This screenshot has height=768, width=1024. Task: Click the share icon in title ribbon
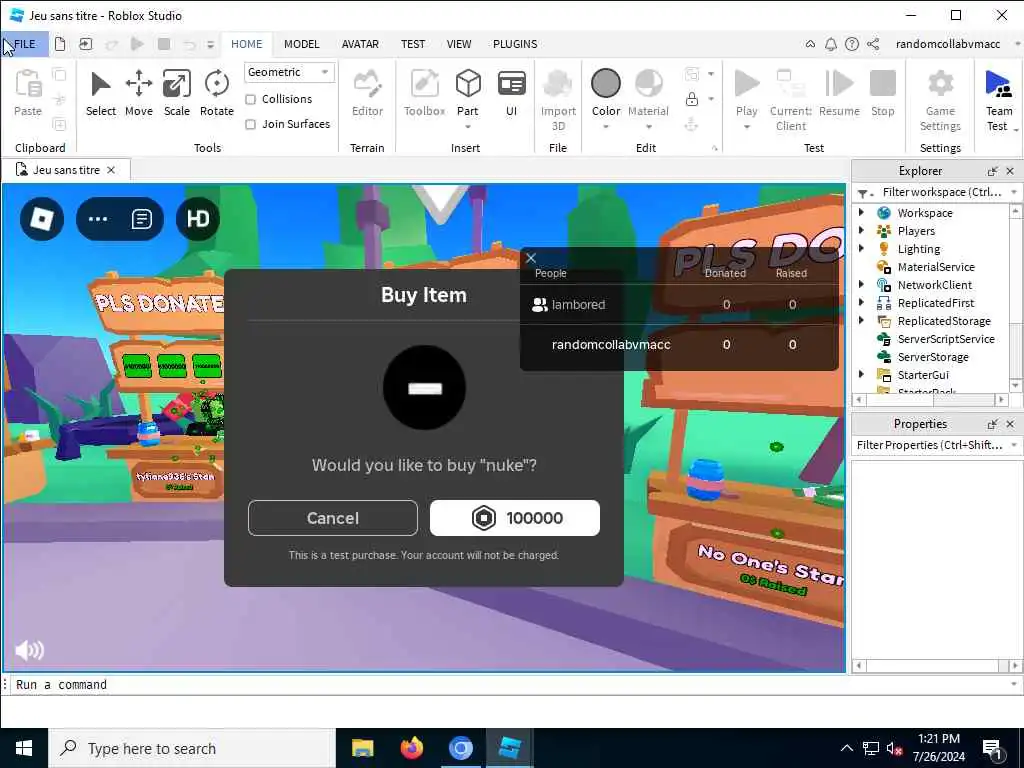[x=873, y=44]
